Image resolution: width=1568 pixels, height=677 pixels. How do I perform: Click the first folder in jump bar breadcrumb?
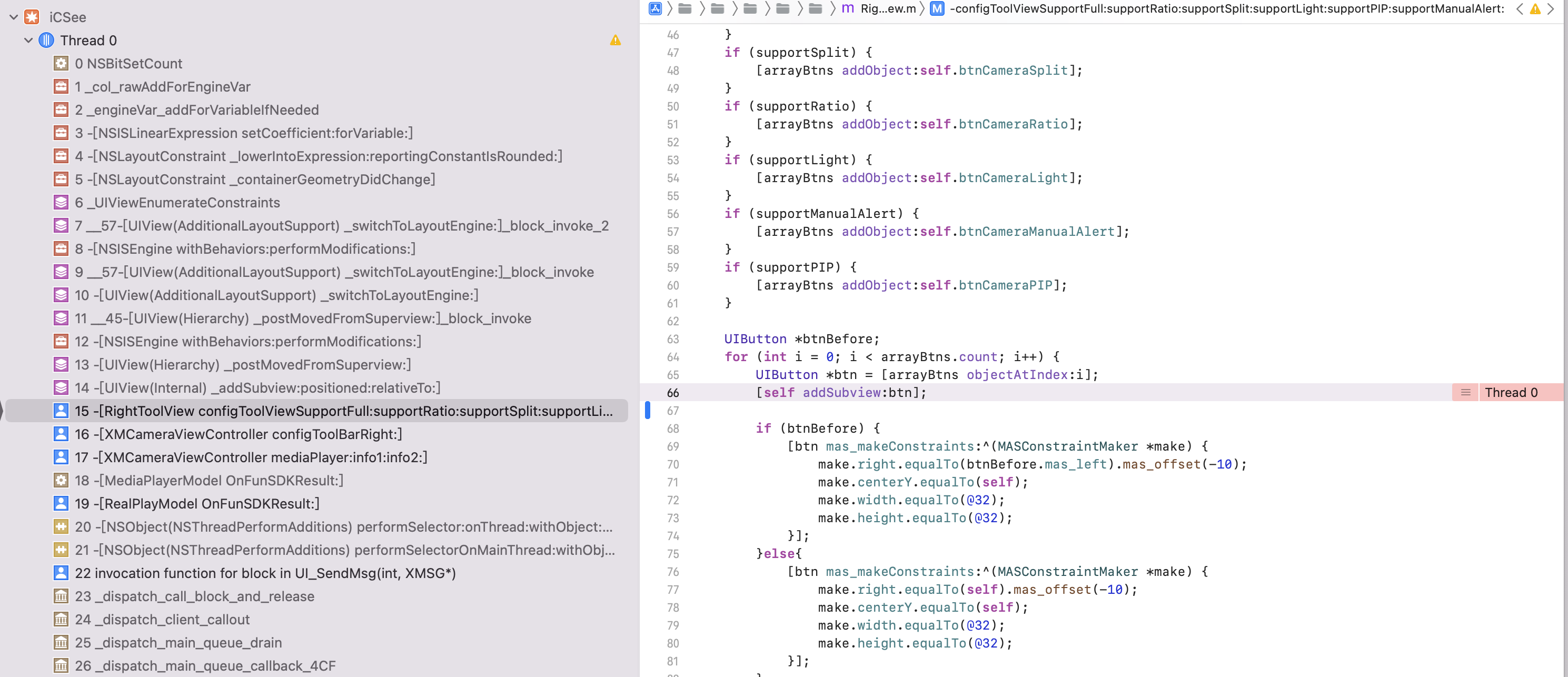[685, 8]
